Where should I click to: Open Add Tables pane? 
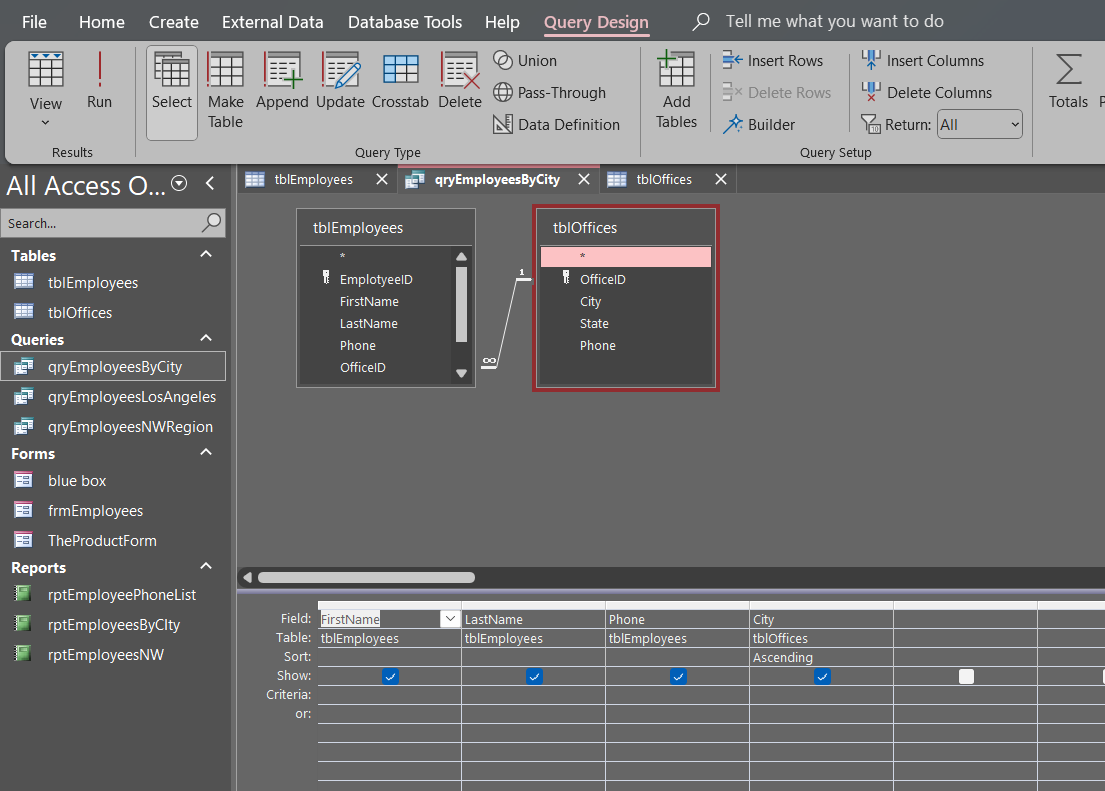677,90
